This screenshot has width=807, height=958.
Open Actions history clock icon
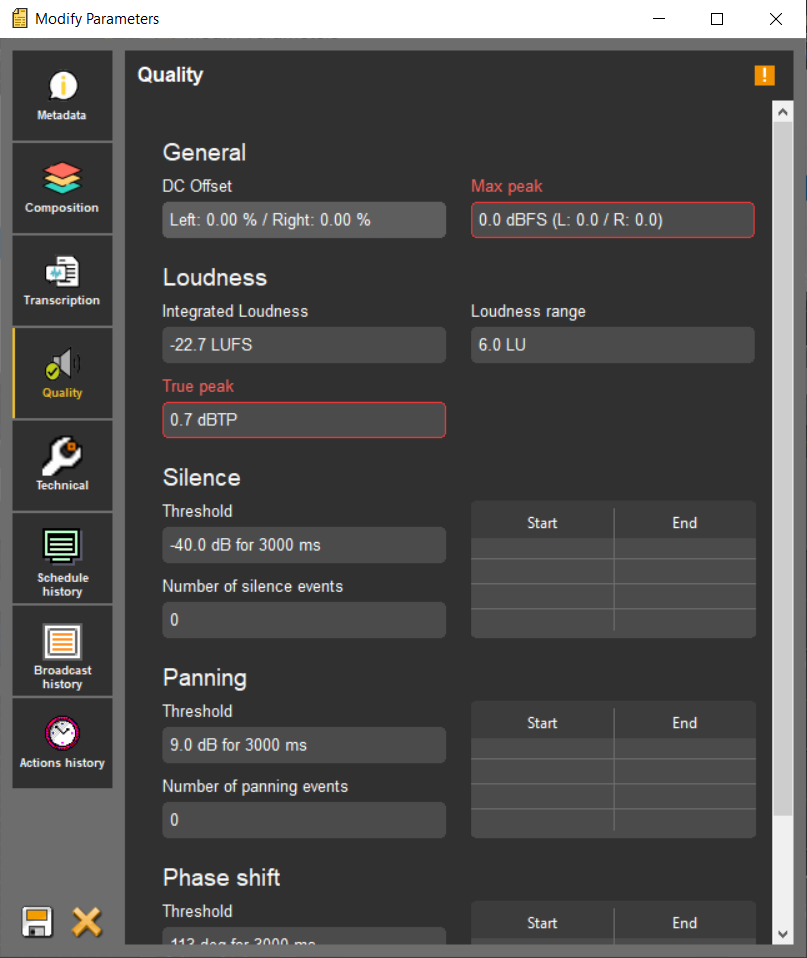coord(62,742)
